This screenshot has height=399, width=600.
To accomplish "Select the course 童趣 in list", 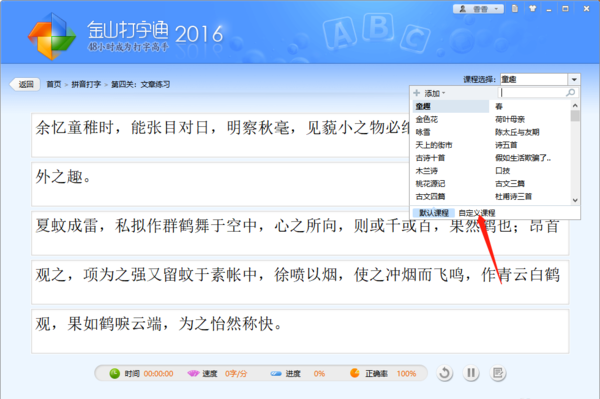I will [451, 106].
